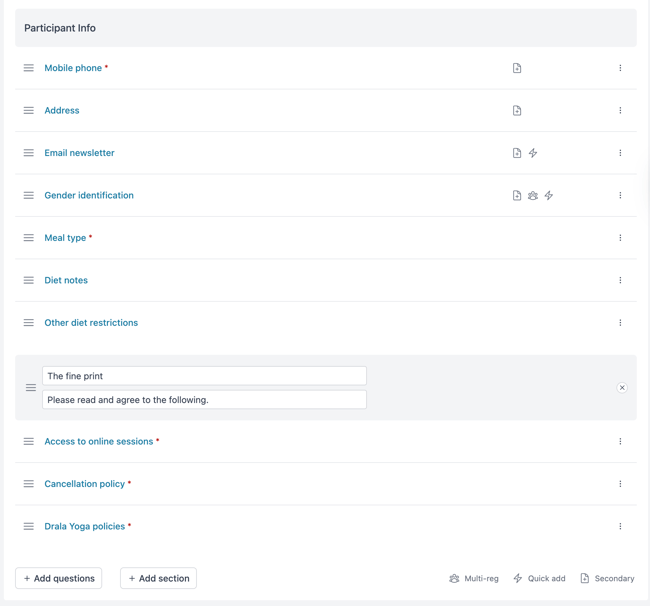Click the drag handle of The fine print section

click(x=31, y=388)
